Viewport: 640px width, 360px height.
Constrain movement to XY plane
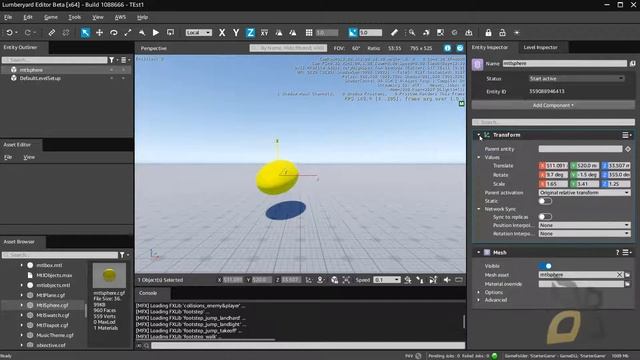pos(264,33)
